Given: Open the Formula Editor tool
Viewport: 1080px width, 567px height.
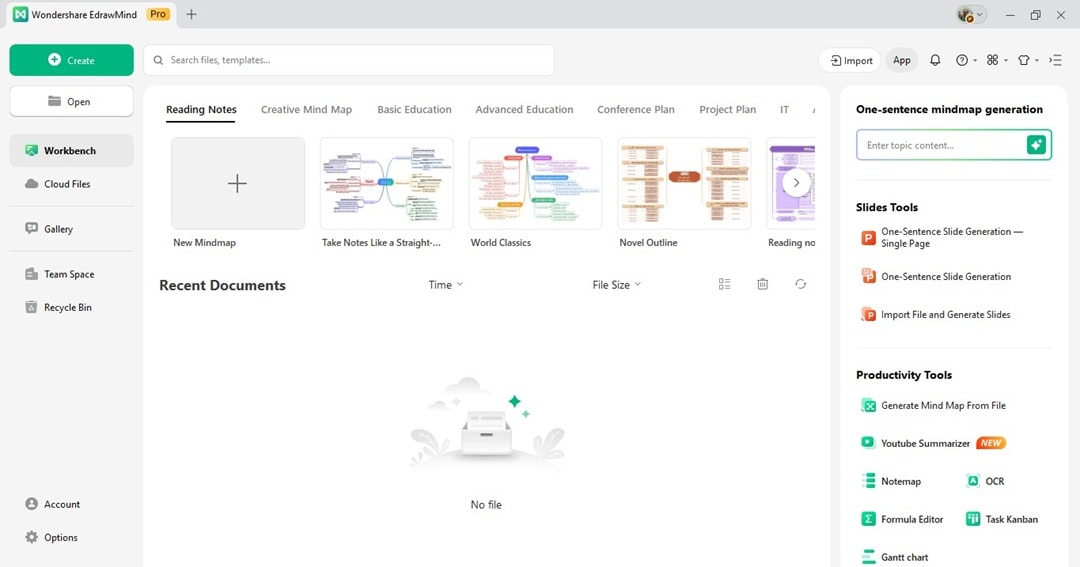Looking at the screenshot, I should click(x=902, y=519).
